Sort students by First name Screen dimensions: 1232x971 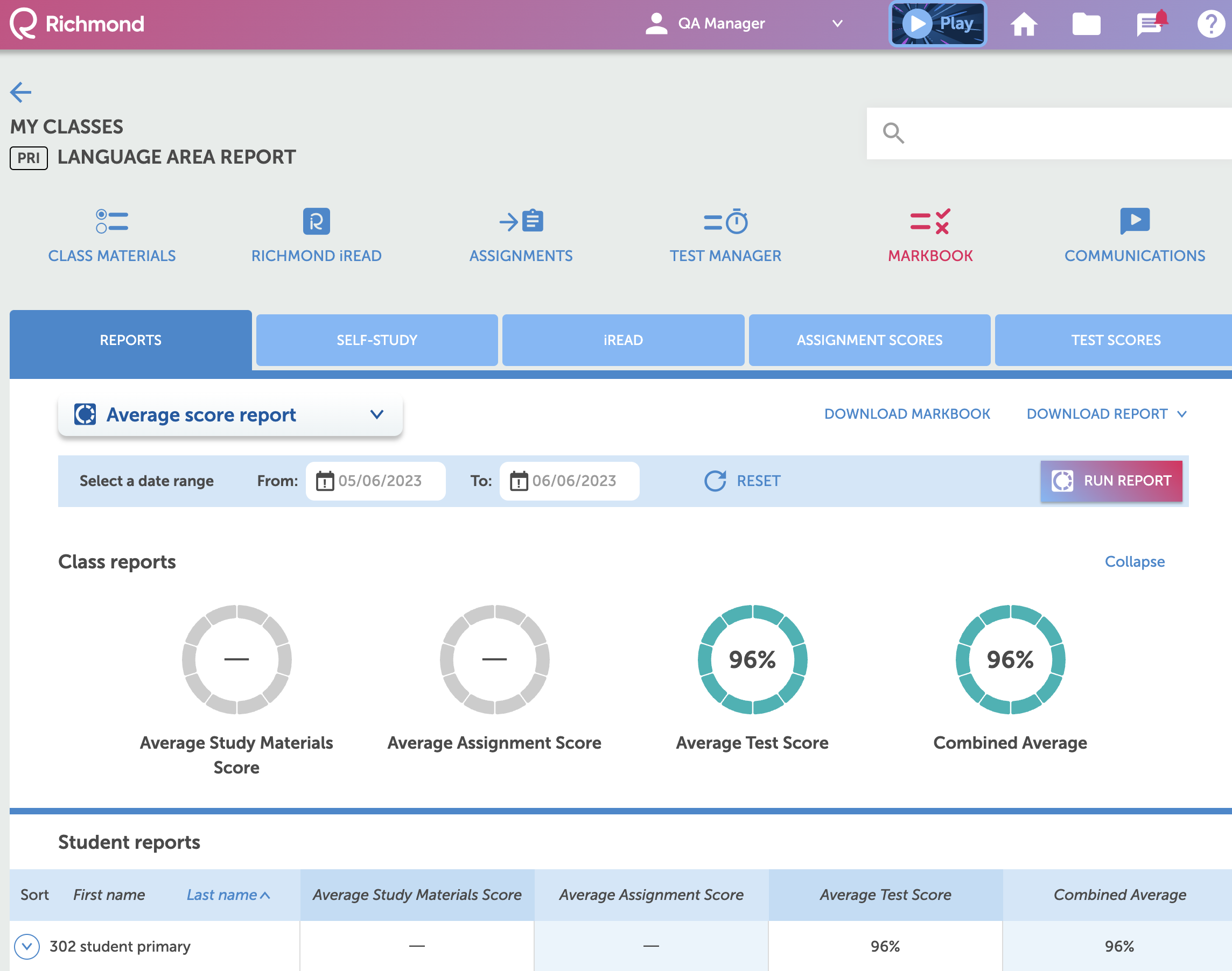click(x=109, y=895)
